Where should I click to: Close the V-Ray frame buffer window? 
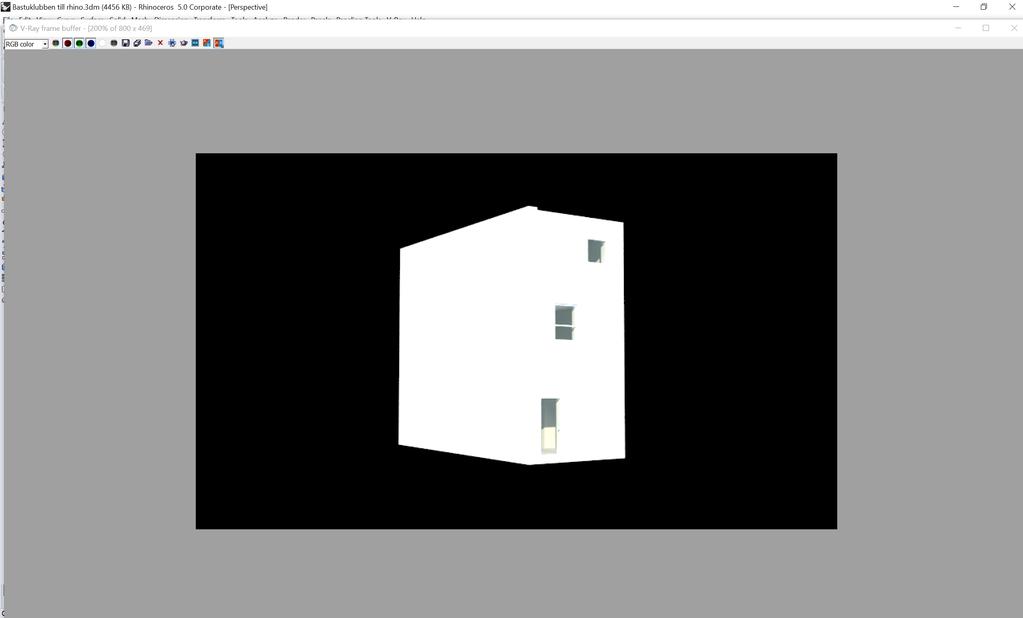click(x=1013, y=28)
